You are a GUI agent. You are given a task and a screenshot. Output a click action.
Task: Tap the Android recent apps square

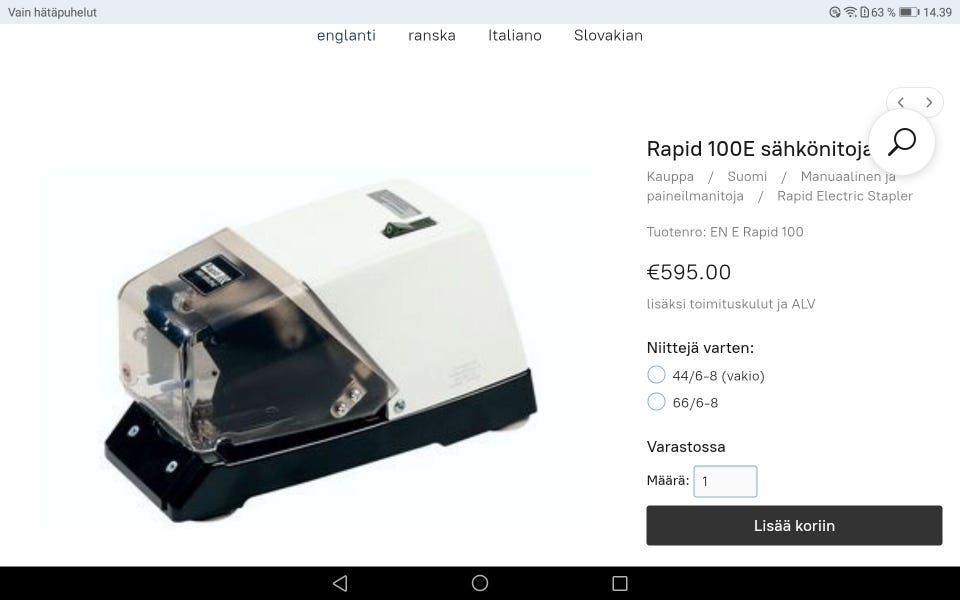click(x=620, y=583)
